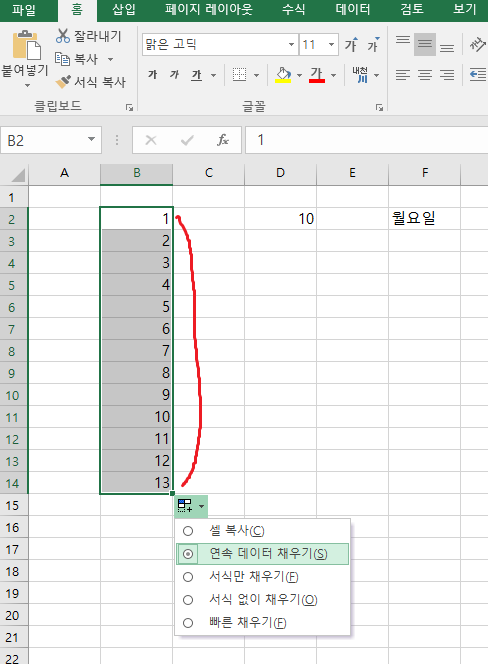Viewport: 488px width, 664px height.
Task: Switch to the 보기 tab
Action: pyautogui.click(x=465, y=9)
